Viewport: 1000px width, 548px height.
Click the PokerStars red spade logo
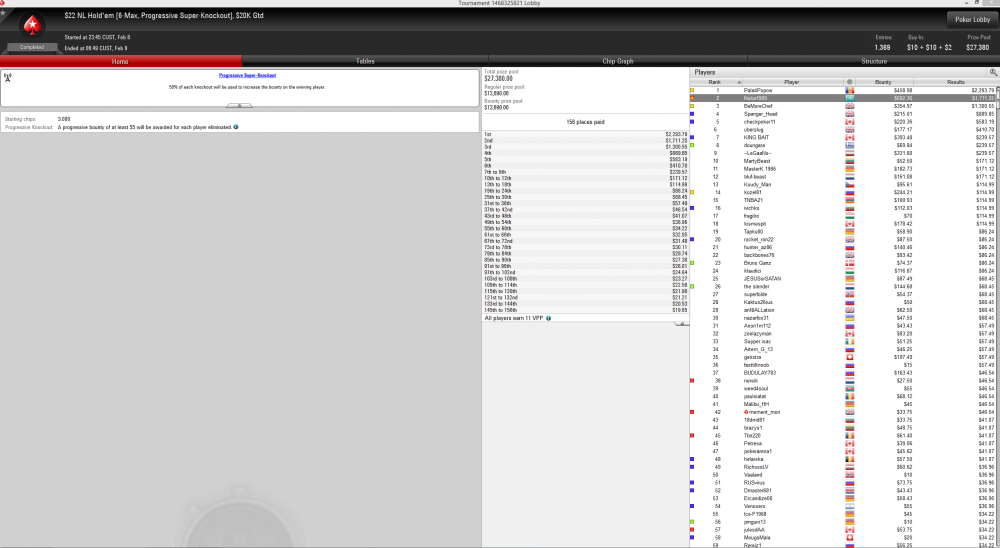(33, 26)
